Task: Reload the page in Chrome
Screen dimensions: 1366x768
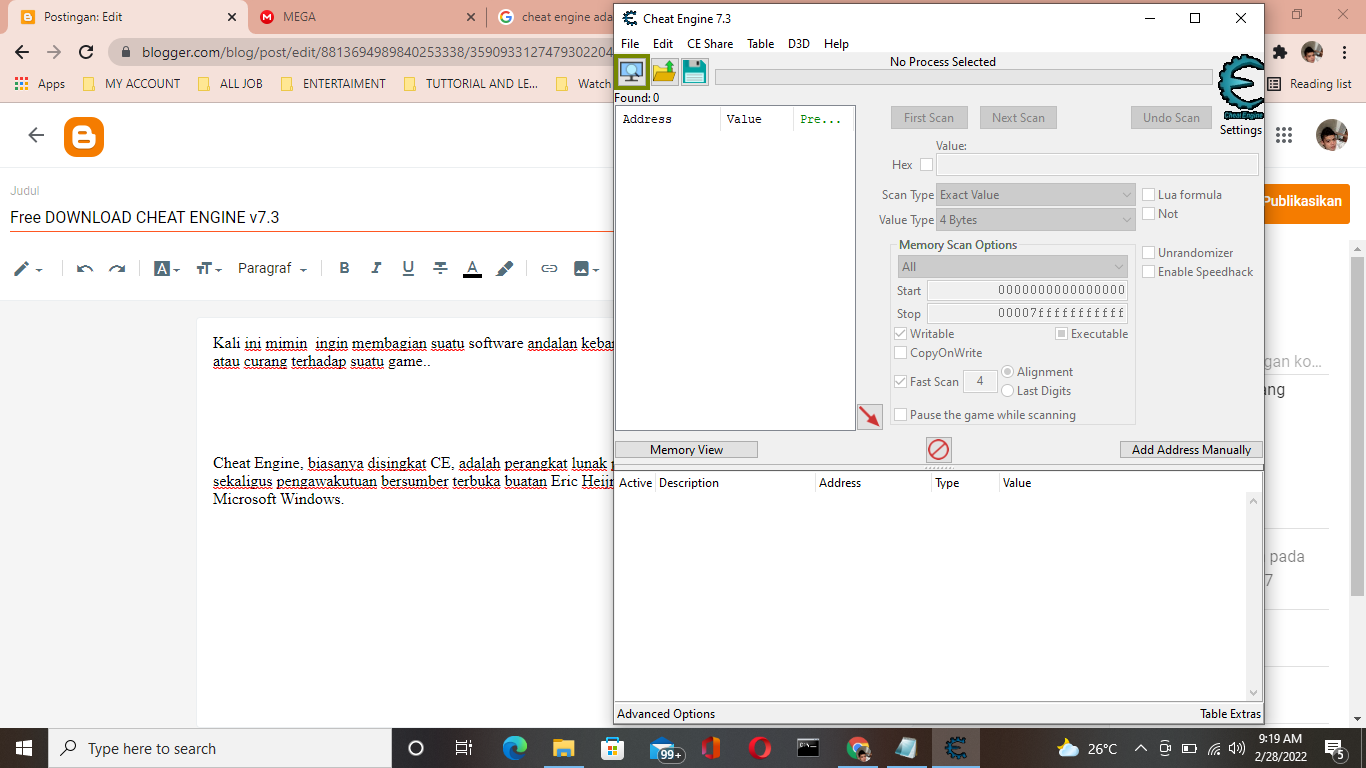Action: tap(86, 52)
